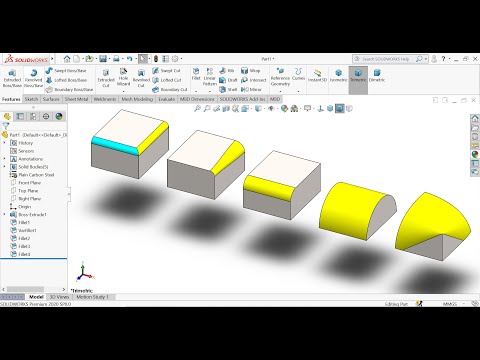Switch to Dimetric view
This screenshot has height=360, width=480.
pos(377,75)
